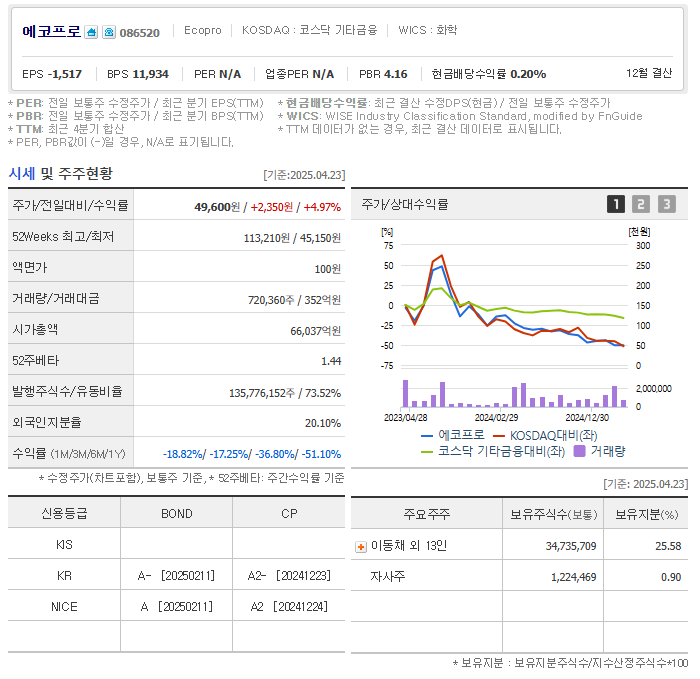Viewport: 700px width, 679px height.
Task: Select the 1Y return -51.10%
Action: (321, 454)
